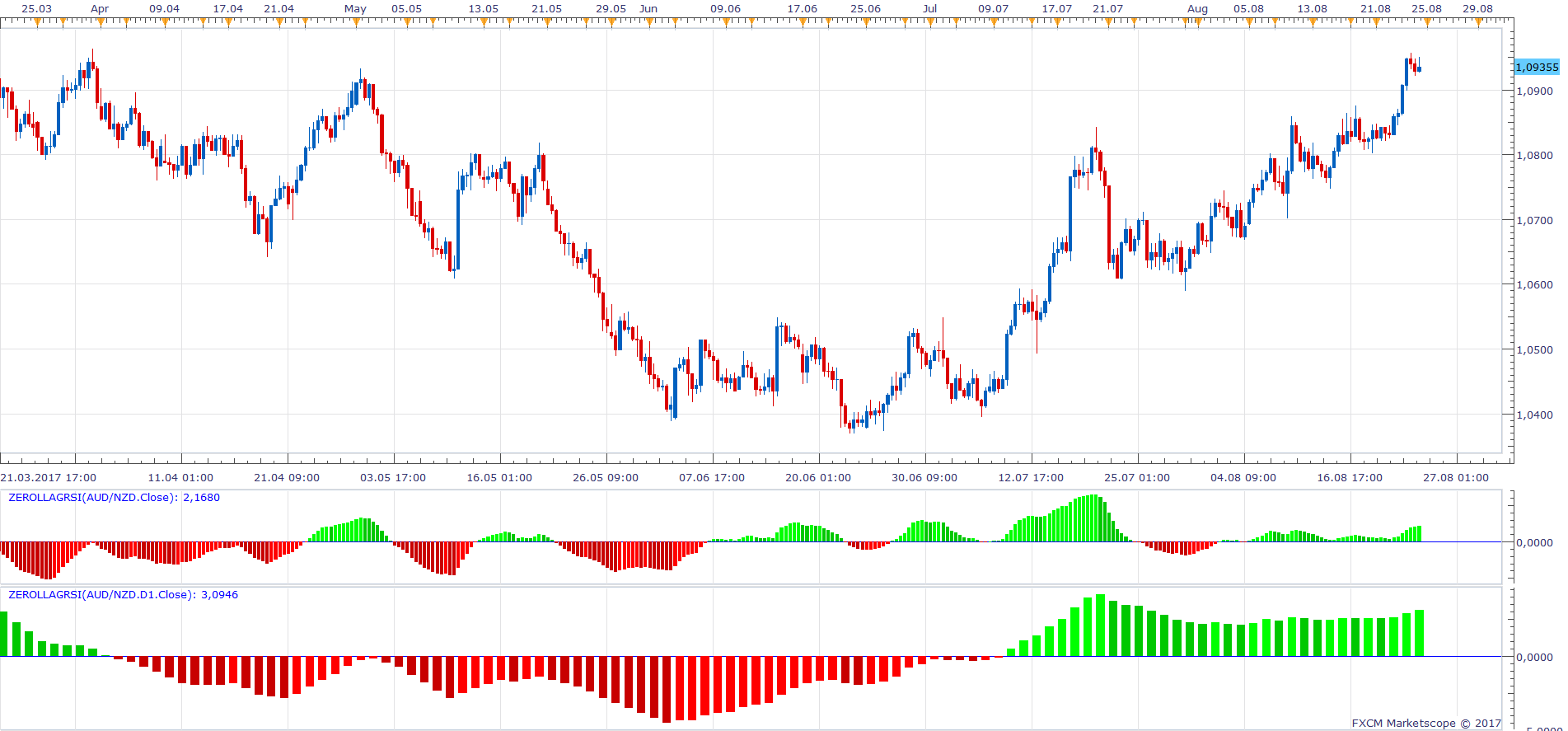Click the 17.04 date on top axis
Screen dimensions: 1568x731
tap(228, 9)
